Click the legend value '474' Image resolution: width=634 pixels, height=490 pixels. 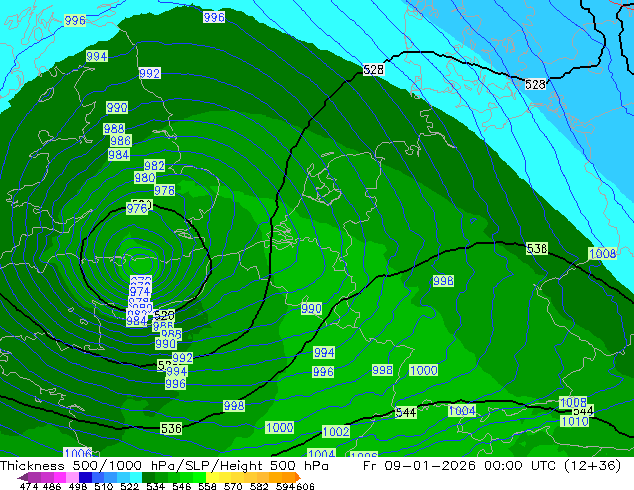[29, 486]
